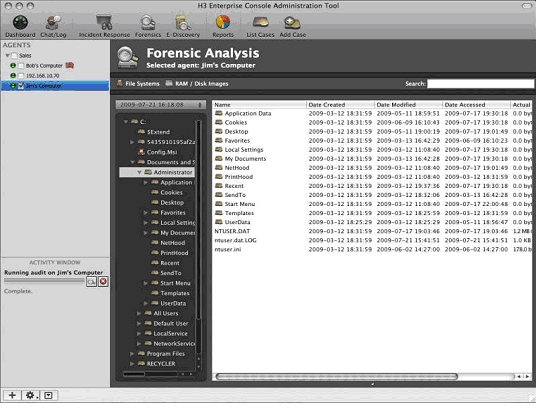Select the NTUSER.DAT file row

(372, 231)
